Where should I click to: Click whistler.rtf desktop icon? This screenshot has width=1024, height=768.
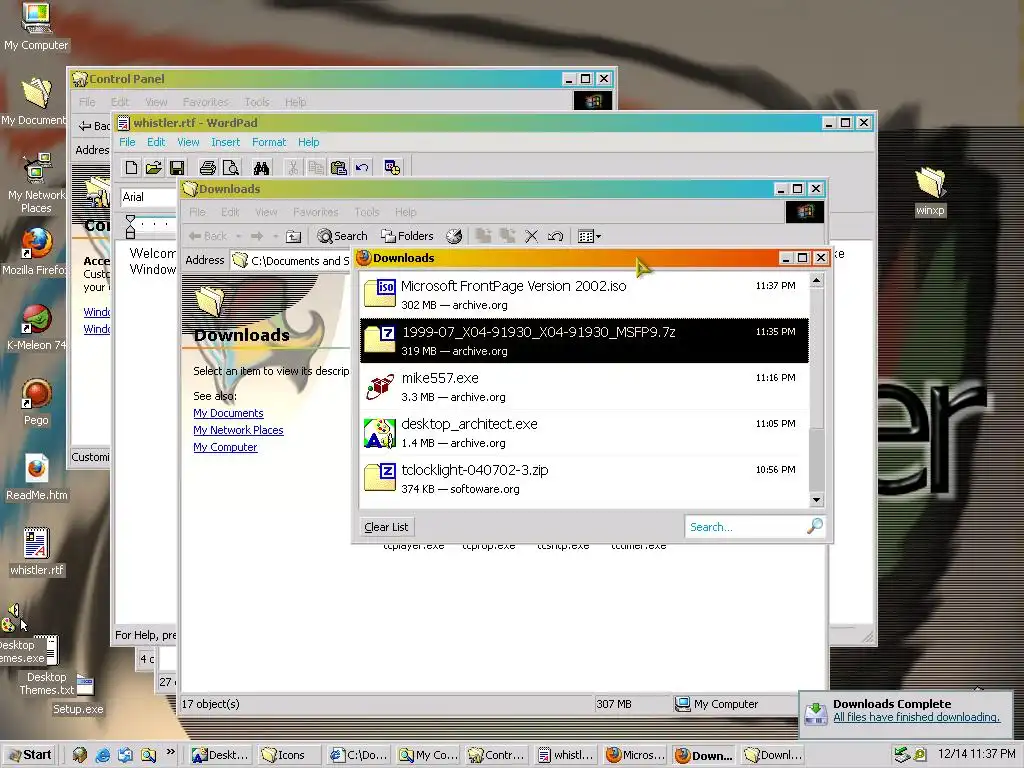(36, 552)
